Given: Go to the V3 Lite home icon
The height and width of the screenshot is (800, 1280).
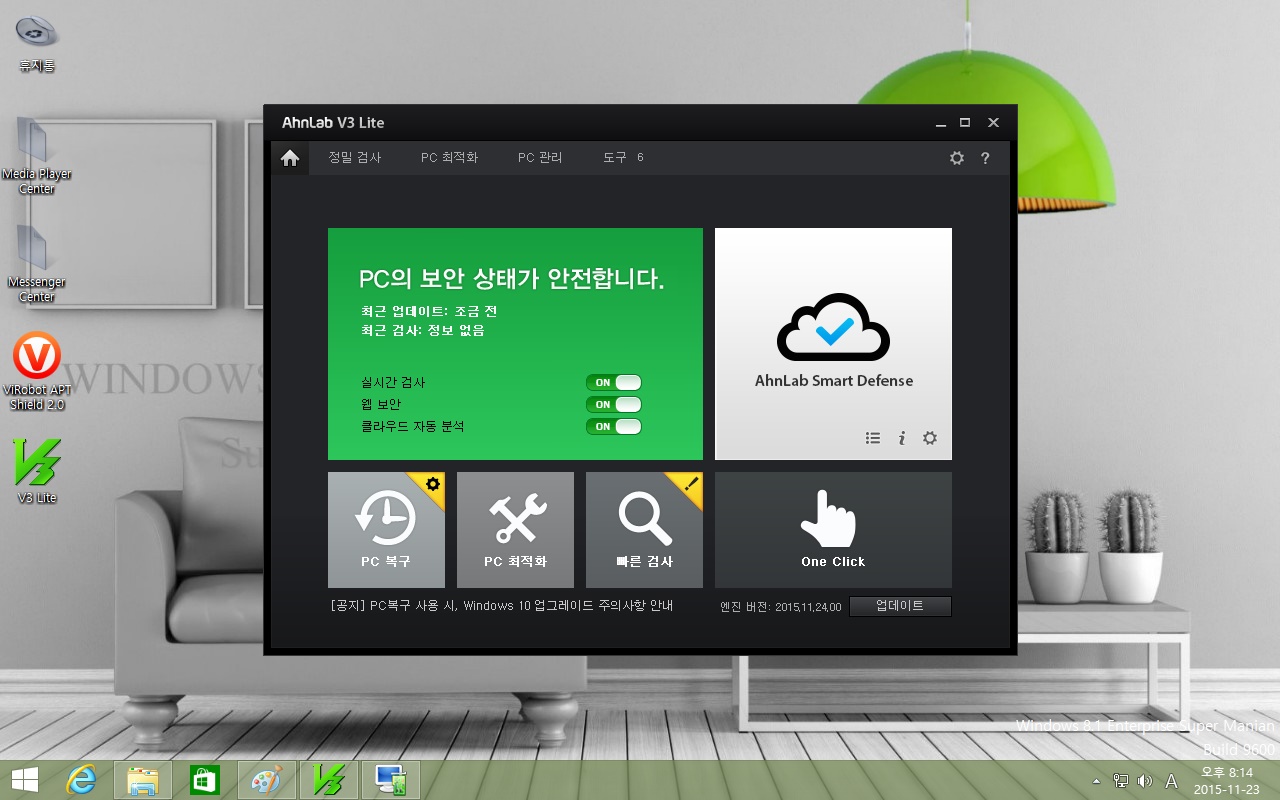Looking at the screenshot, I should (290, 158).
